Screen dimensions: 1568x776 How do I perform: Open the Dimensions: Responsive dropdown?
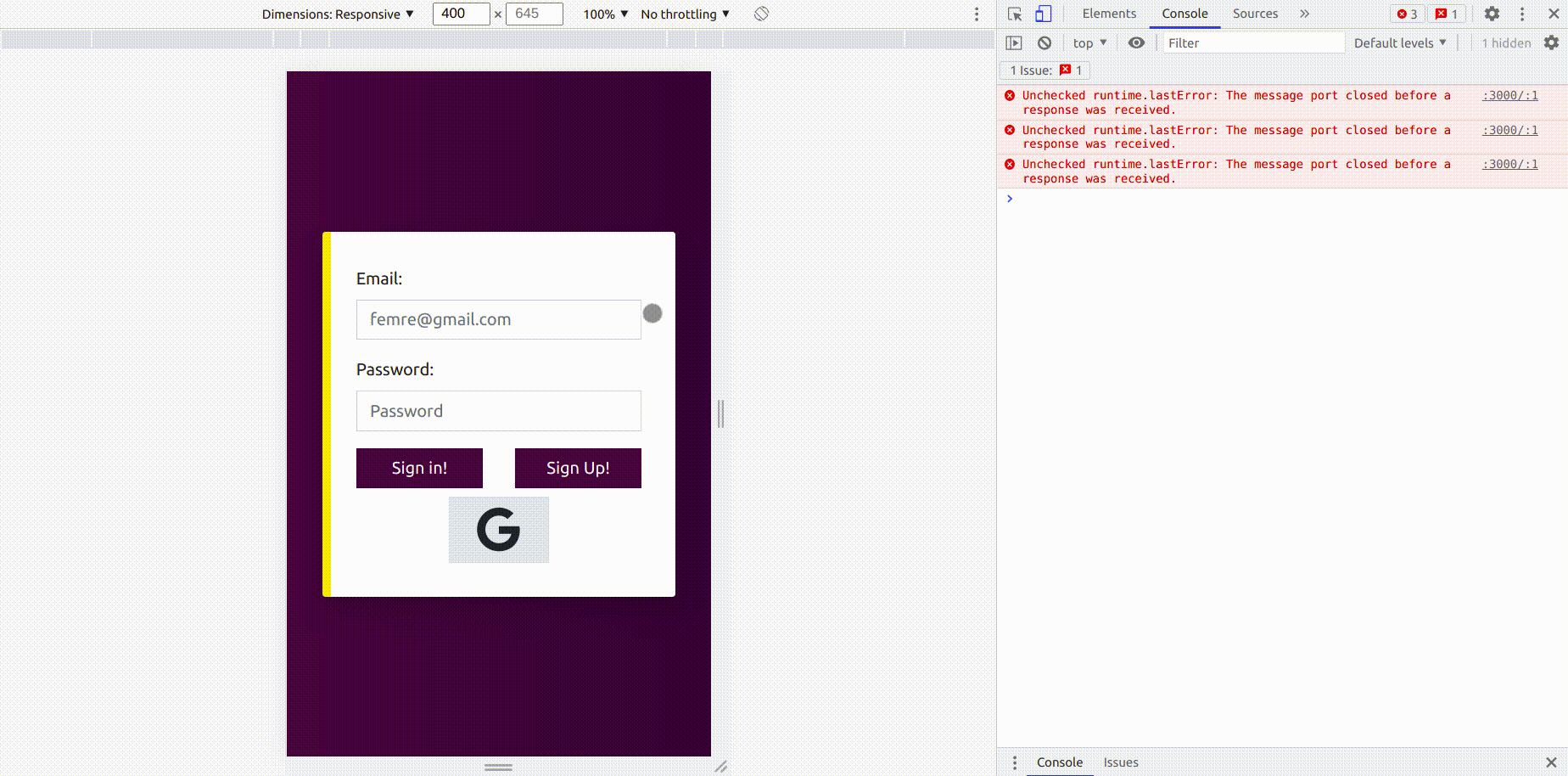[x=338, y=14]
